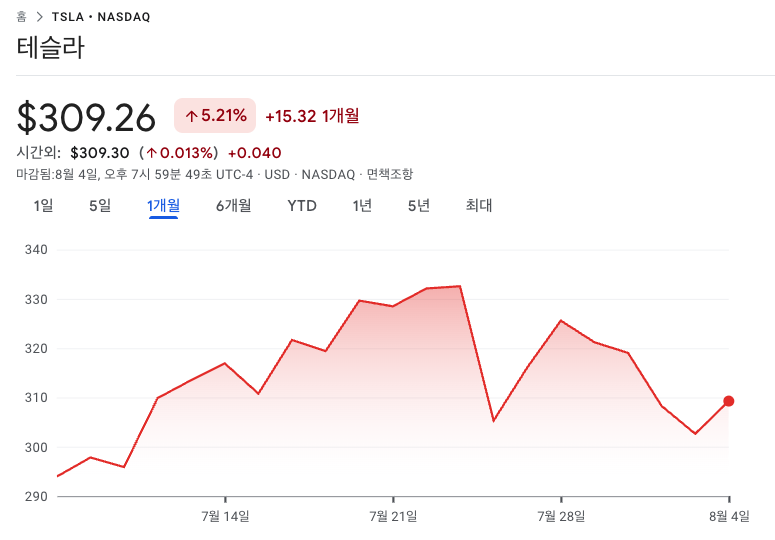
Task: Click the breadcrumb chevron arrow icon
Action: pyautogui.click(x=40, y=17)
